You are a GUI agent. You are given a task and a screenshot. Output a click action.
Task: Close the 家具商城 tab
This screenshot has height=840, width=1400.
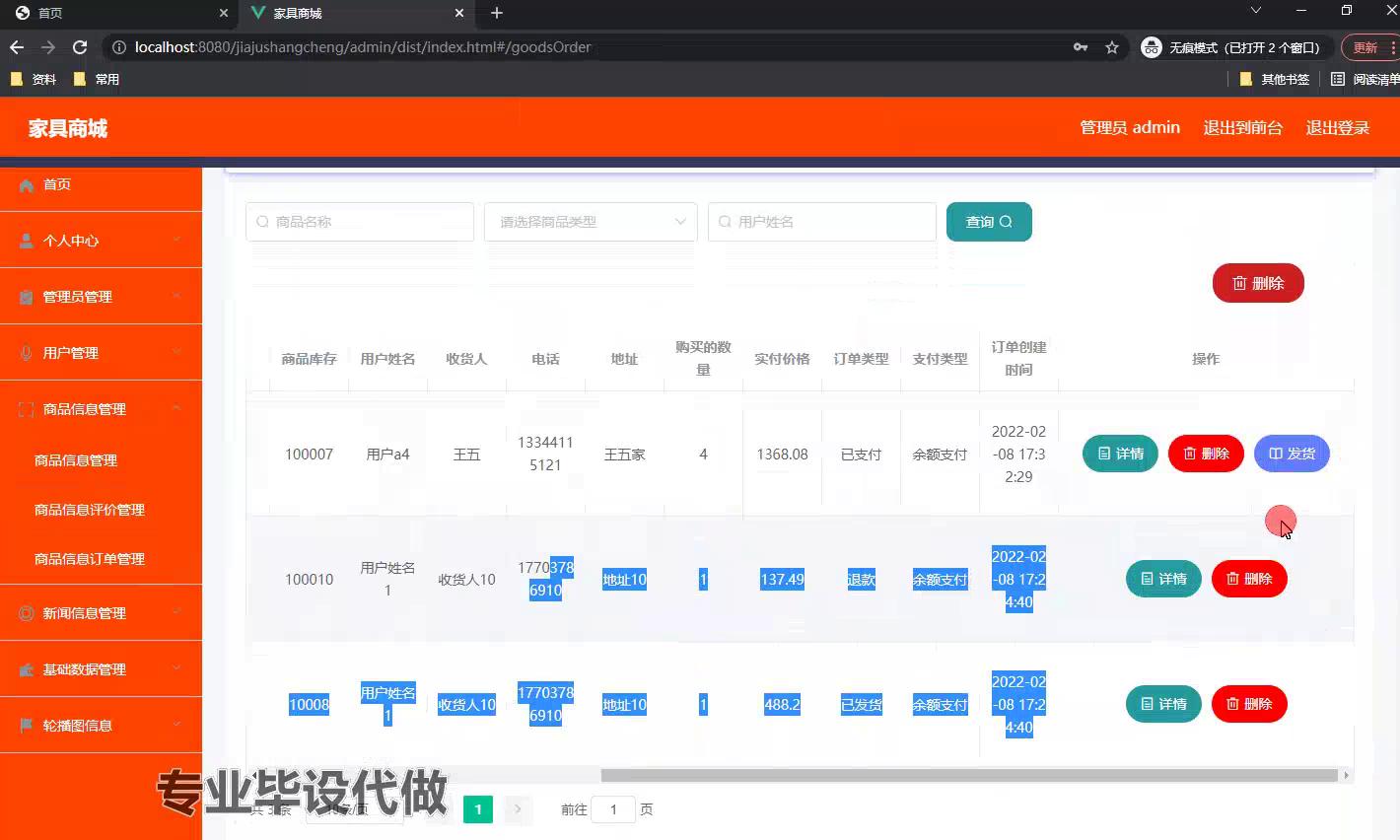pos(459,13)
